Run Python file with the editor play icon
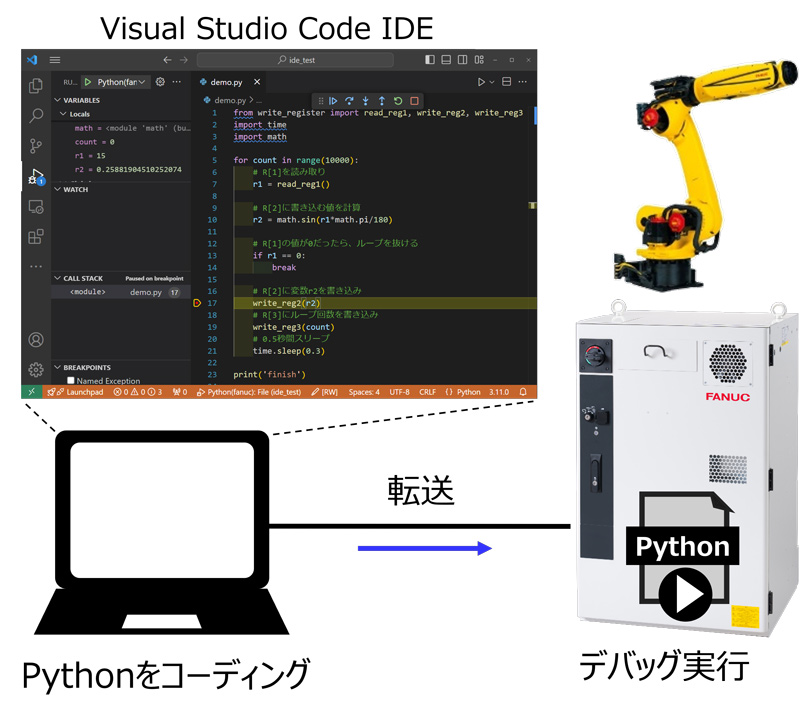Screen dimensions: 800x715 pyautogui.click(x=481, y=82)
